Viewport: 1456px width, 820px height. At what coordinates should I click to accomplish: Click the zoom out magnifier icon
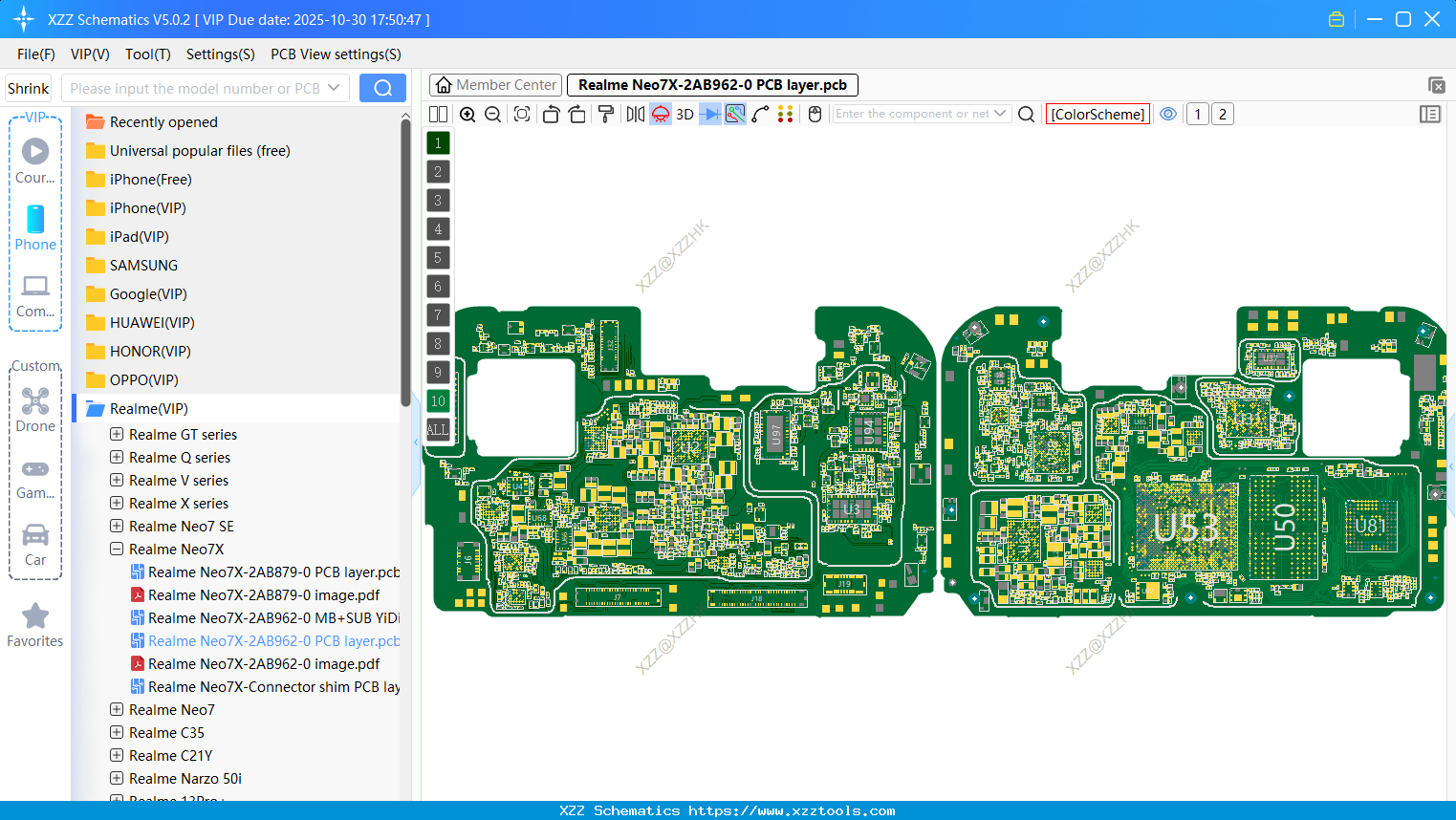click(493, 115)
